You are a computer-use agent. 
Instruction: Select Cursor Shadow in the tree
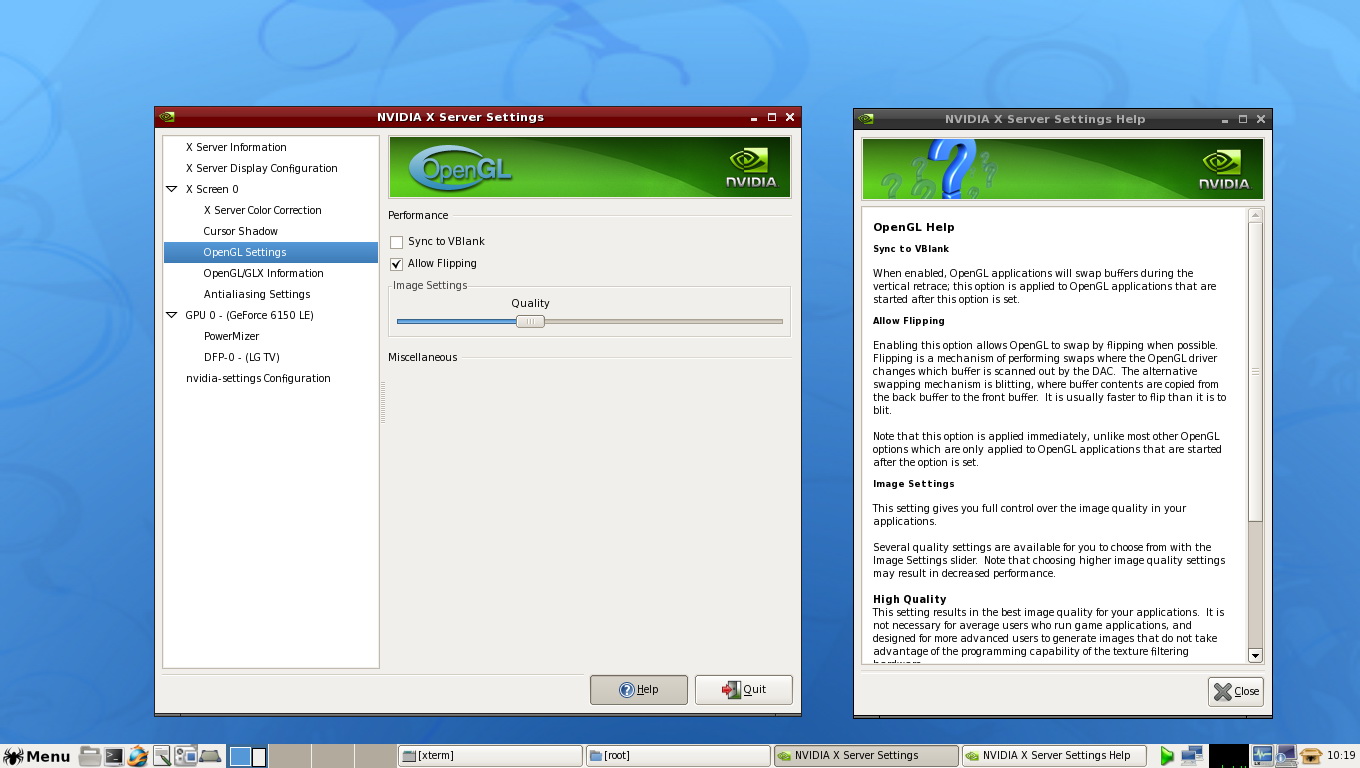point(241,231)
